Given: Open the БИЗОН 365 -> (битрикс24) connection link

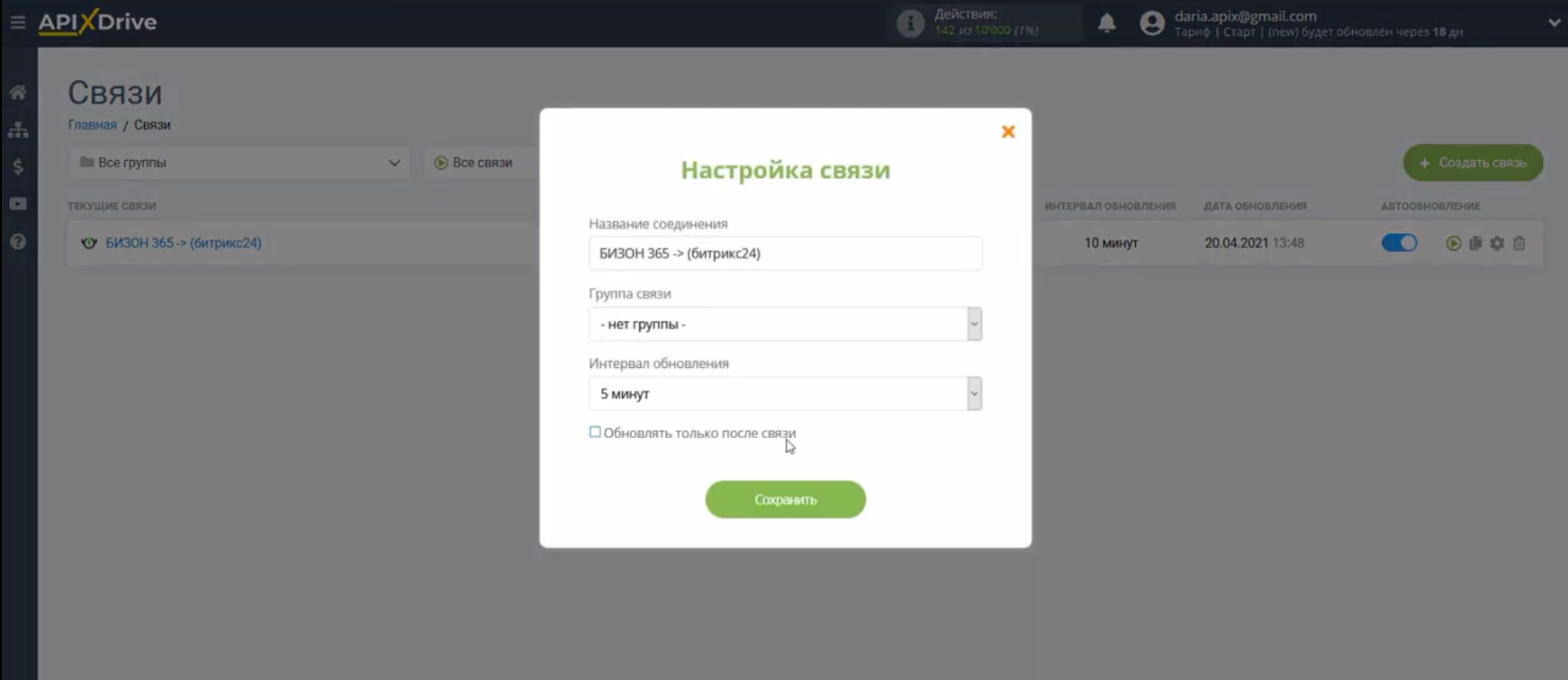Looking at the screenshot, I should (x=184, y=243).
